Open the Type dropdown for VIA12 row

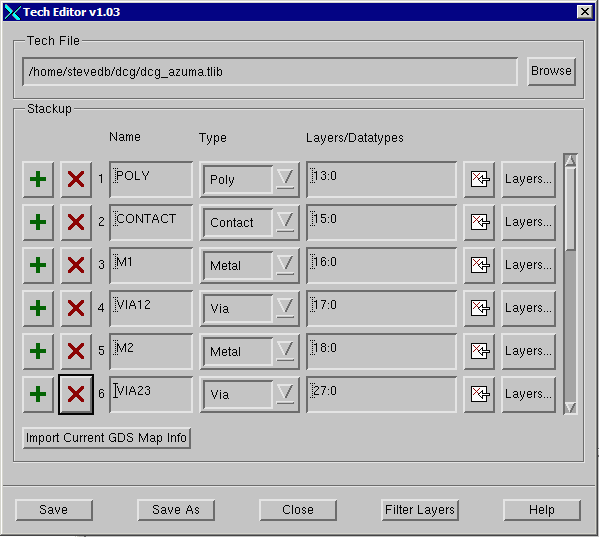pyautogui.click(x=249, y=308)
